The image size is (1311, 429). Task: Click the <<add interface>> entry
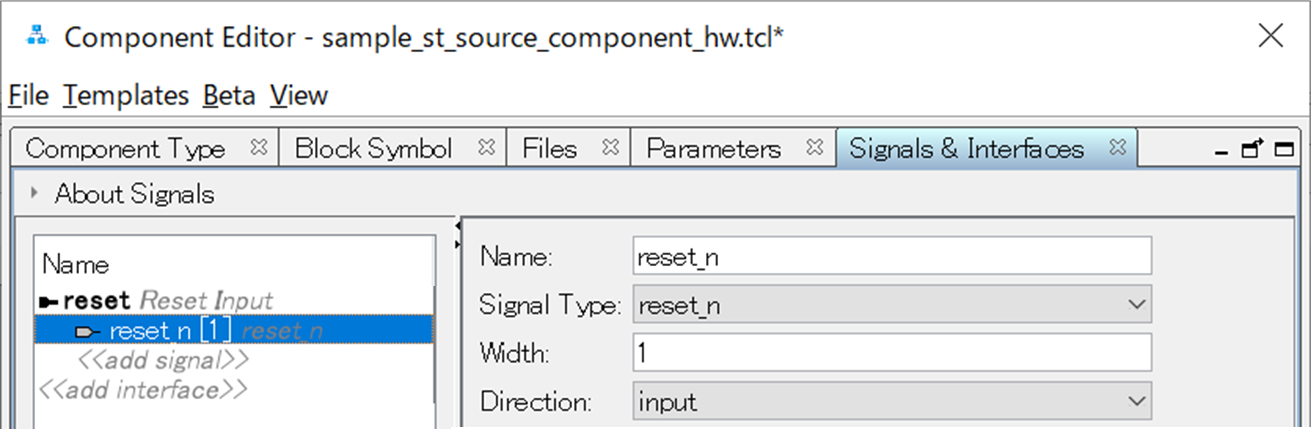click(x=143, y=388)
